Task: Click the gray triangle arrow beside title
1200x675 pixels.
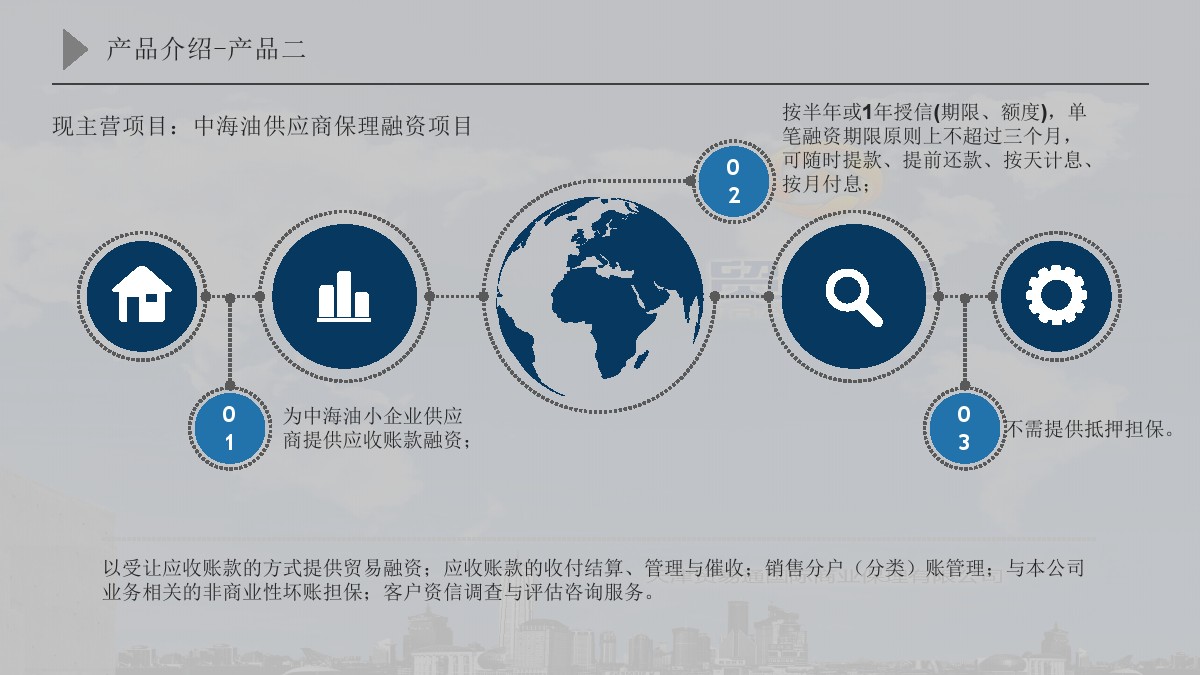Action: coord(76,49)
